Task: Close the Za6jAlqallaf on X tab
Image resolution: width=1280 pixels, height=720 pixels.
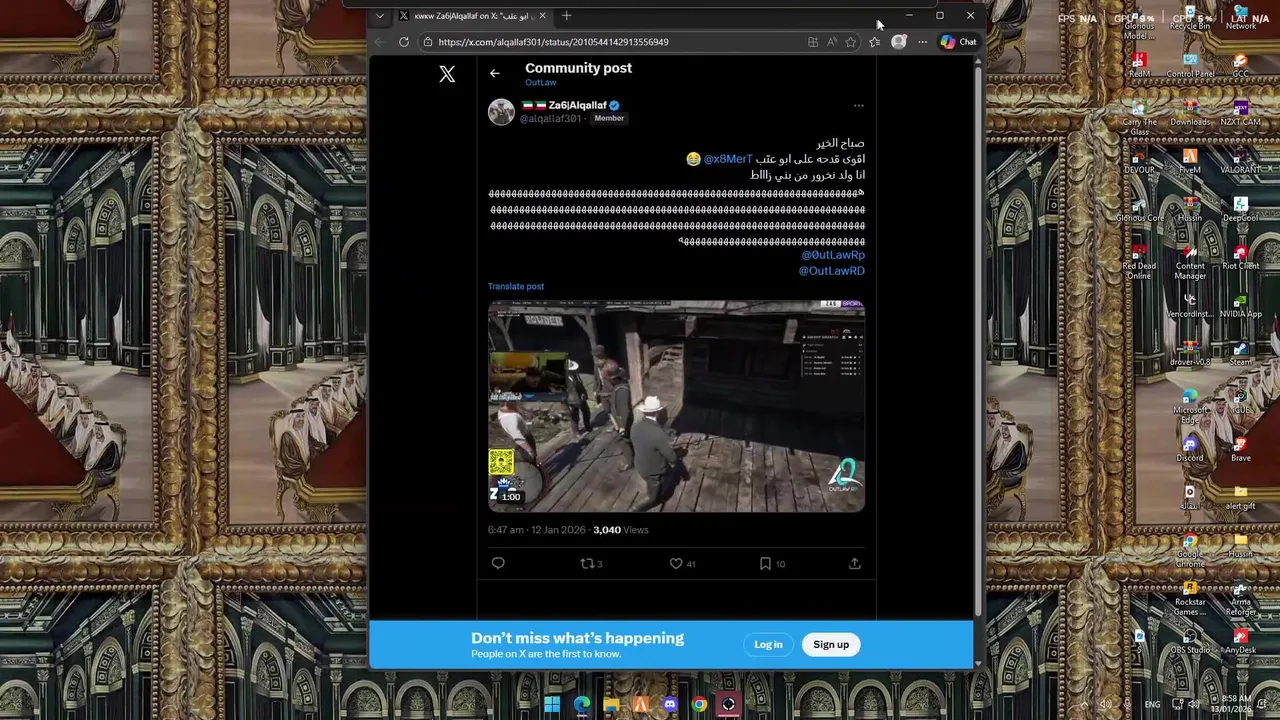Action: point(543,16)
